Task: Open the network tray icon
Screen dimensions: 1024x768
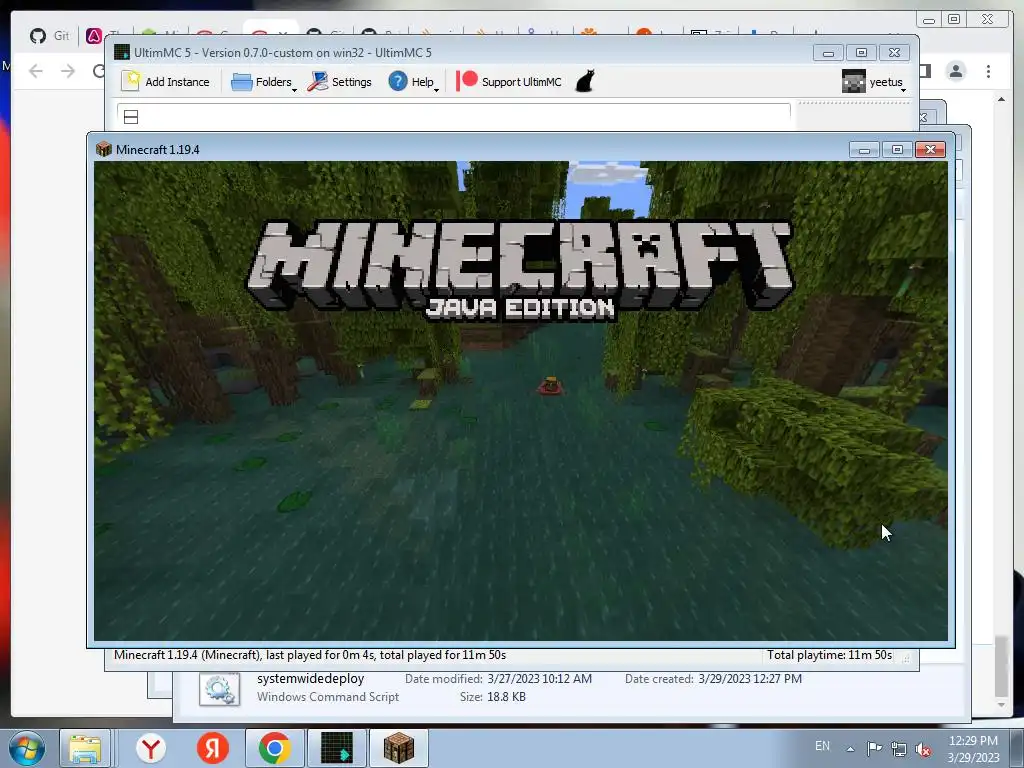Action: pos(899,749)
